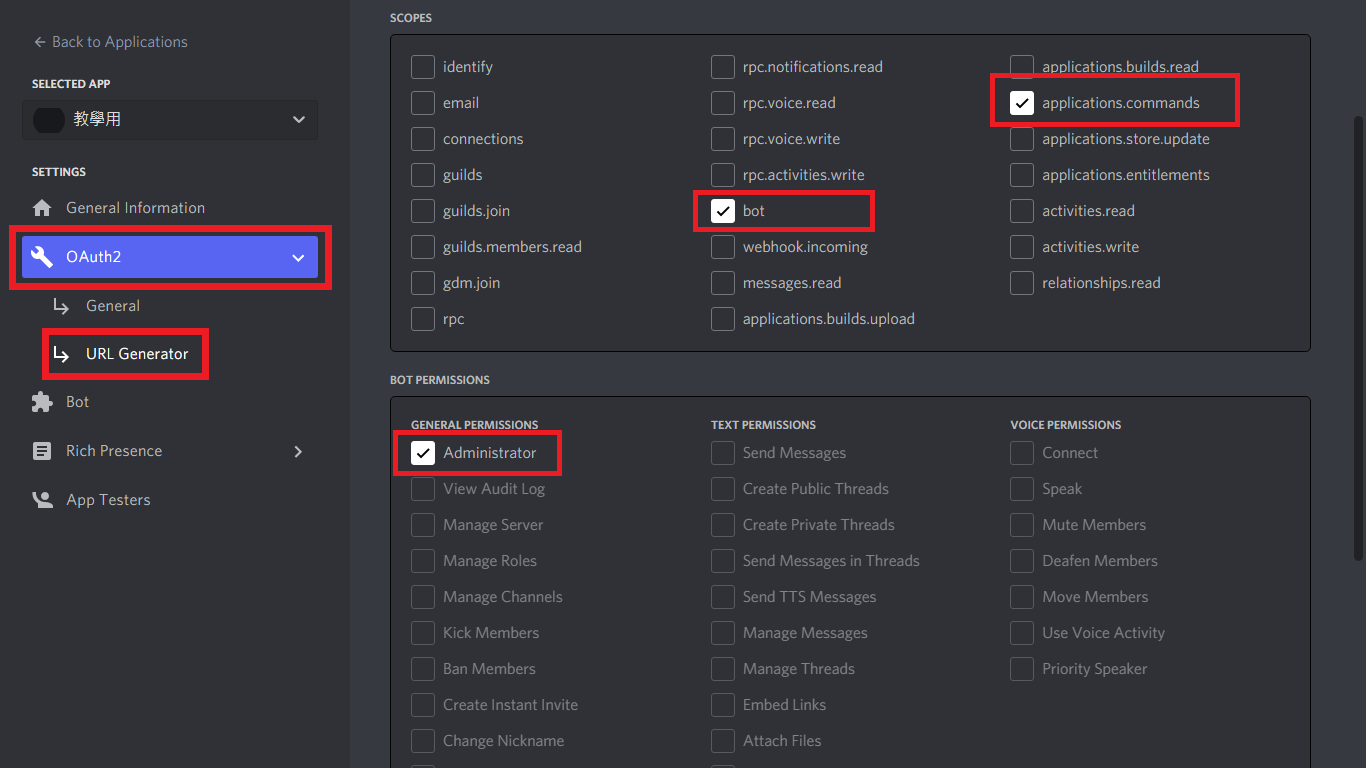Click the puzzle piece Bot icon
Image resolution: width=1366 pixels, height=768 pixels.
tap(42, 402)
